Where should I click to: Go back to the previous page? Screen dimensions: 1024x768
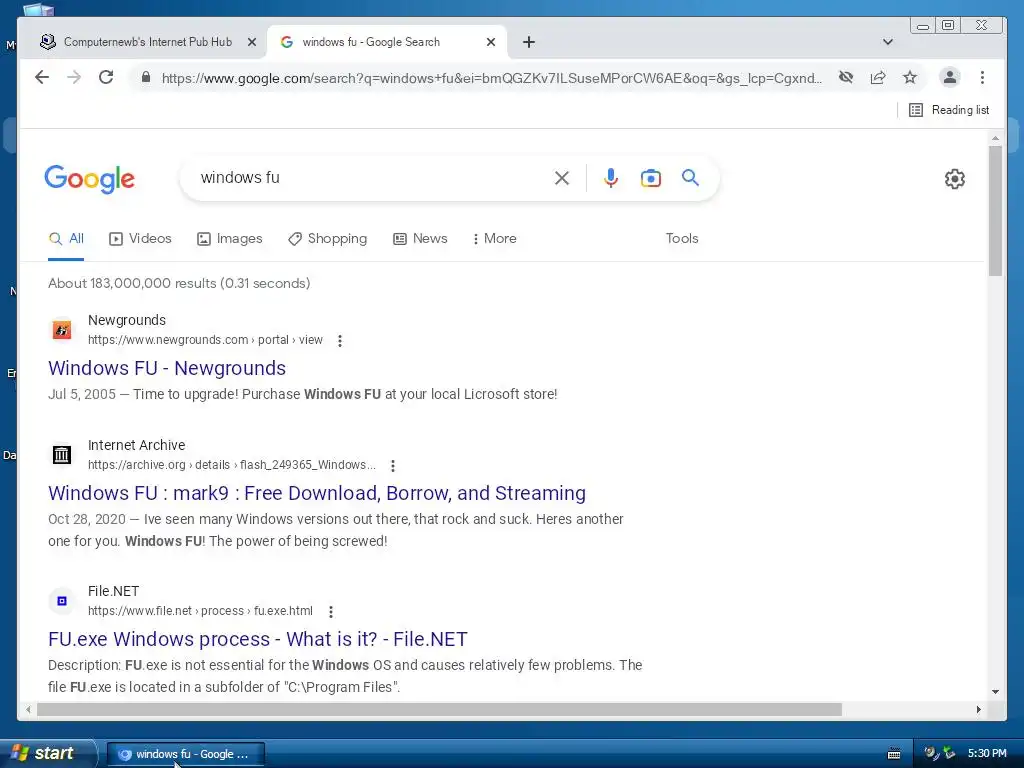[42, 78]
